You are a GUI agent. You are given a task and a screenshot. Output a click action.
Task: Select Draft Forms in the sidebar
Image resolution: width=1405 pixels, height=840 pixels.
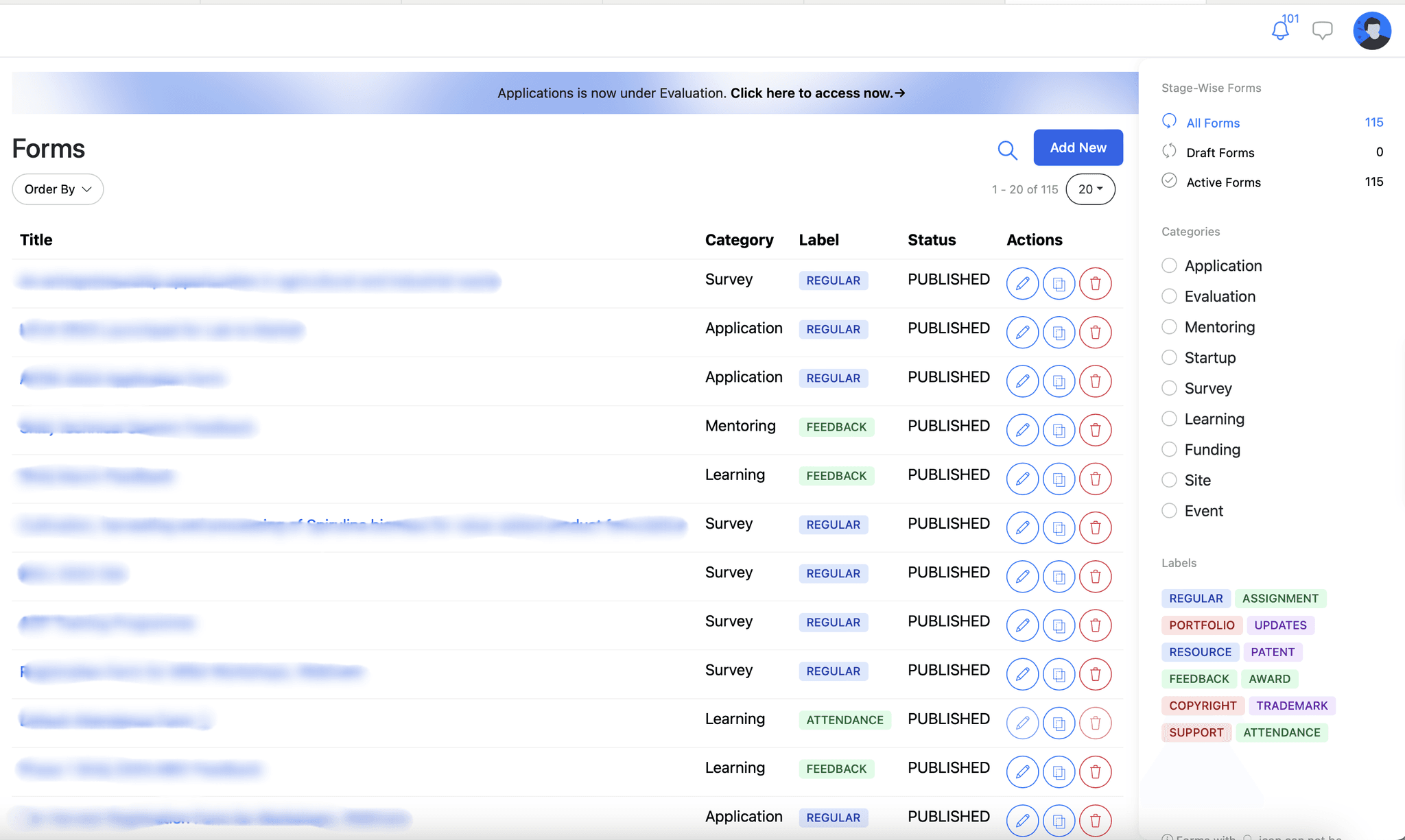(x=1220, y=152)
